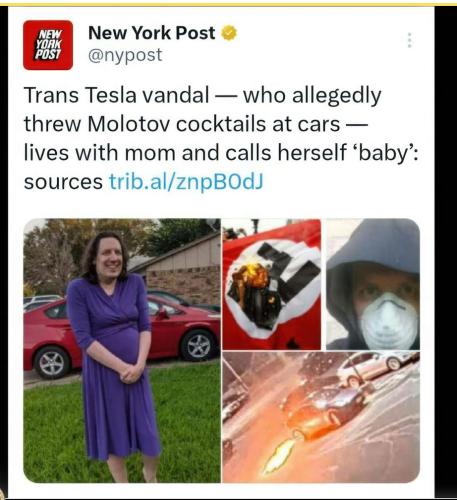The image size is (457, 500).
Task: Click the white respirator mask in the photo
Action: click(389, 319)
